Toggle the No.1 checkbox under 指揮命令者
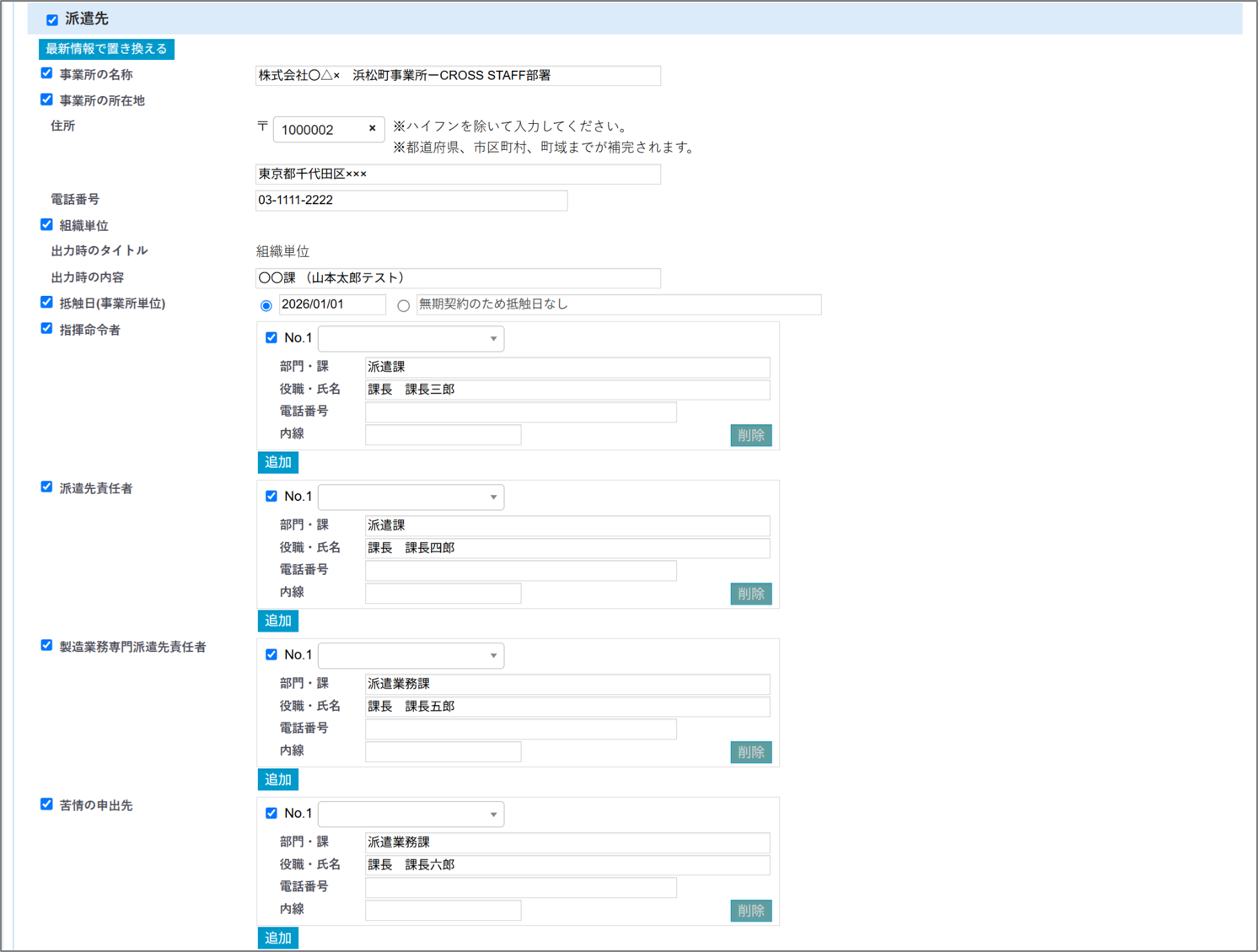The height and width of the screenshot is (952, 1258). 271,337
